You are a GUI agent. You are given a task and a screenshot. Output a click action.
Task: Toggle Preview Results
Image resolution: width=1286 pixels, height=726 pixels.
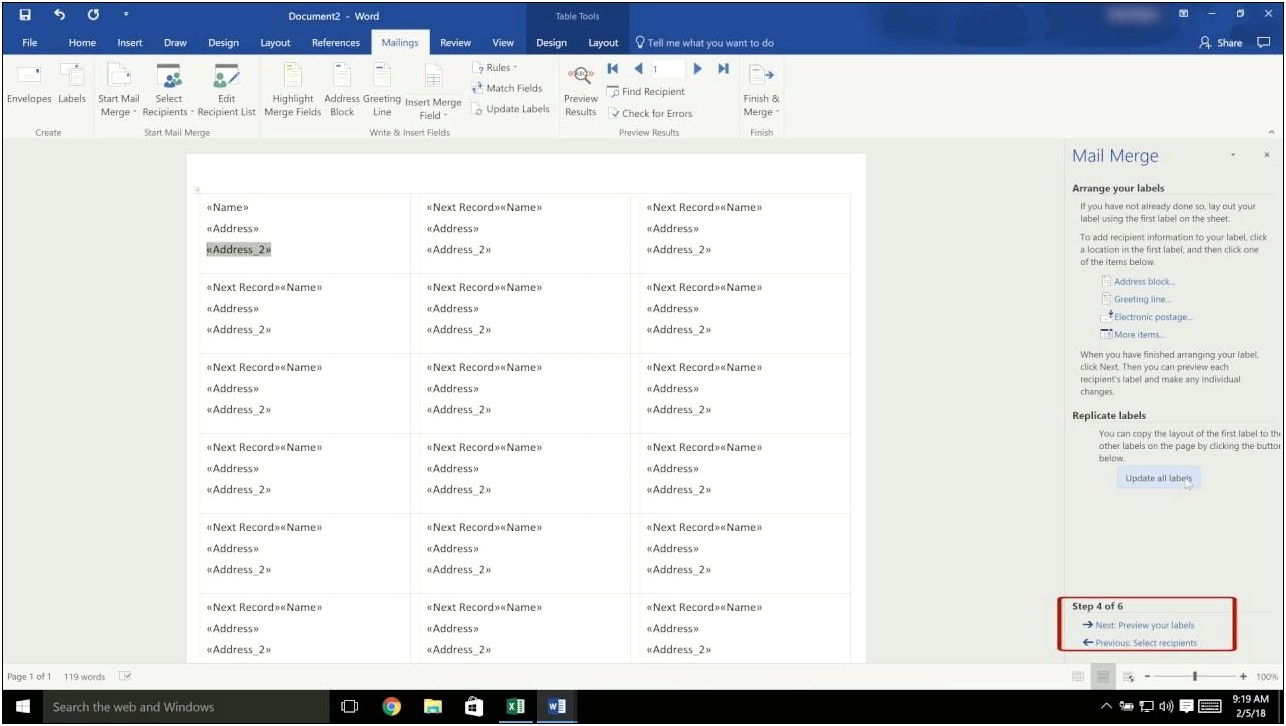pos(580,90)
